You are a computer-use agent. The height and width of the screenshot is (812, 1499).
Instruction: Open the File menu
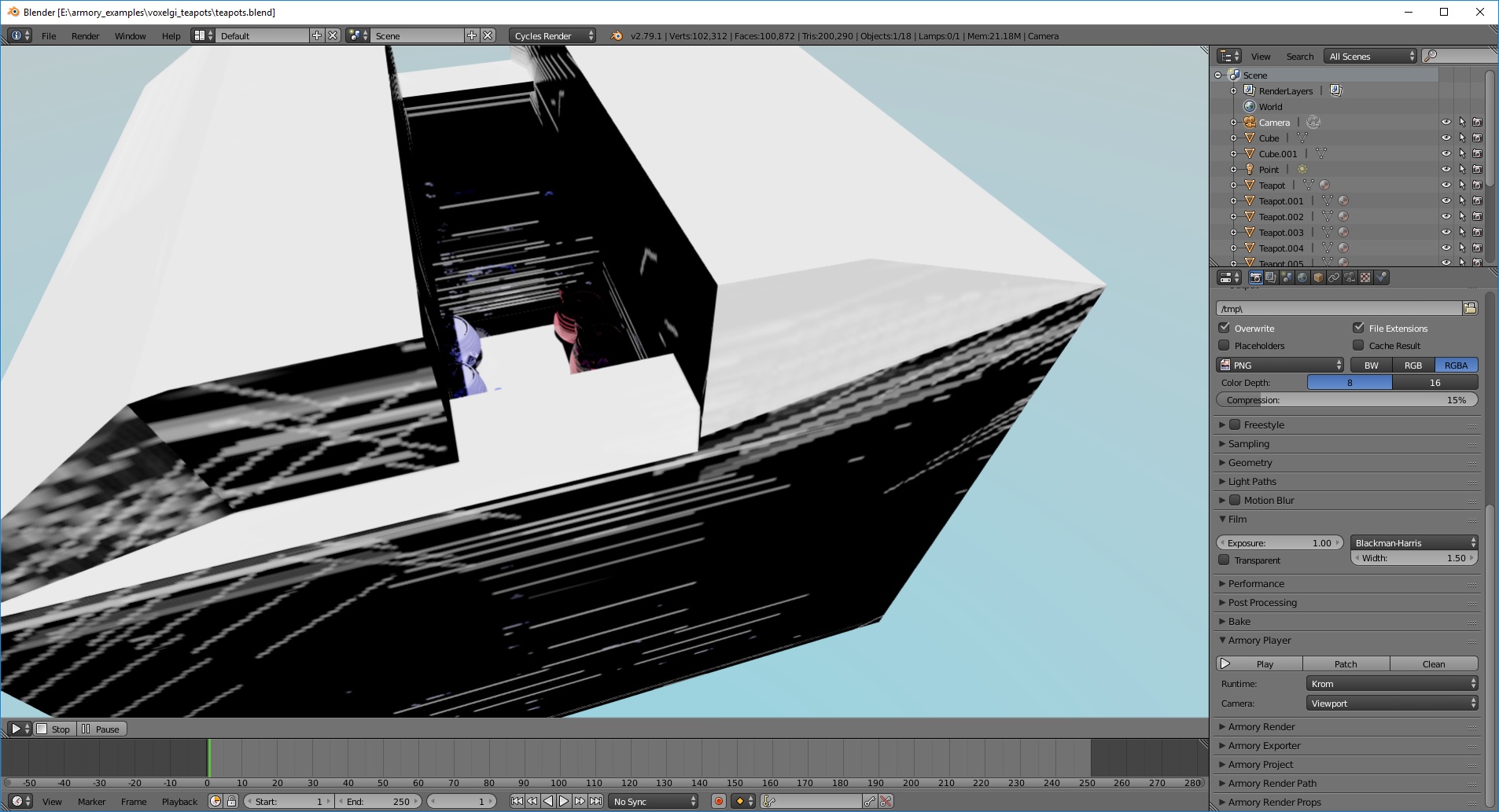coord(49,35)
